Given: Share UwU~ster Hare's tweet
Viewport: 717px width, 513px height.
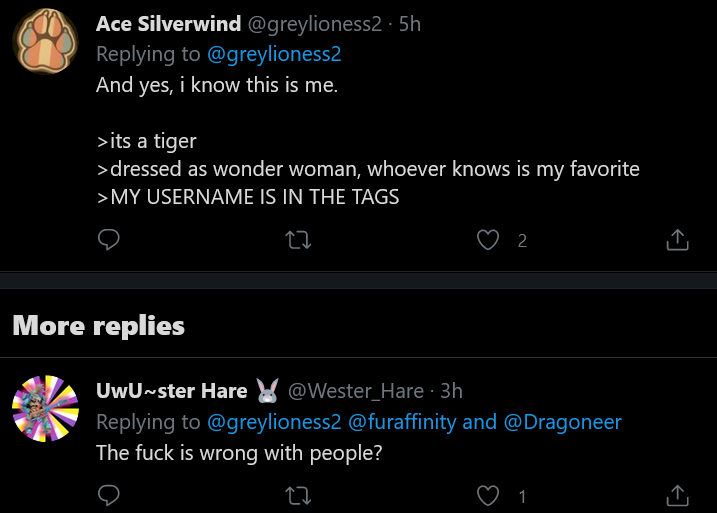Looking at the screenshot, I should [677, 495].
